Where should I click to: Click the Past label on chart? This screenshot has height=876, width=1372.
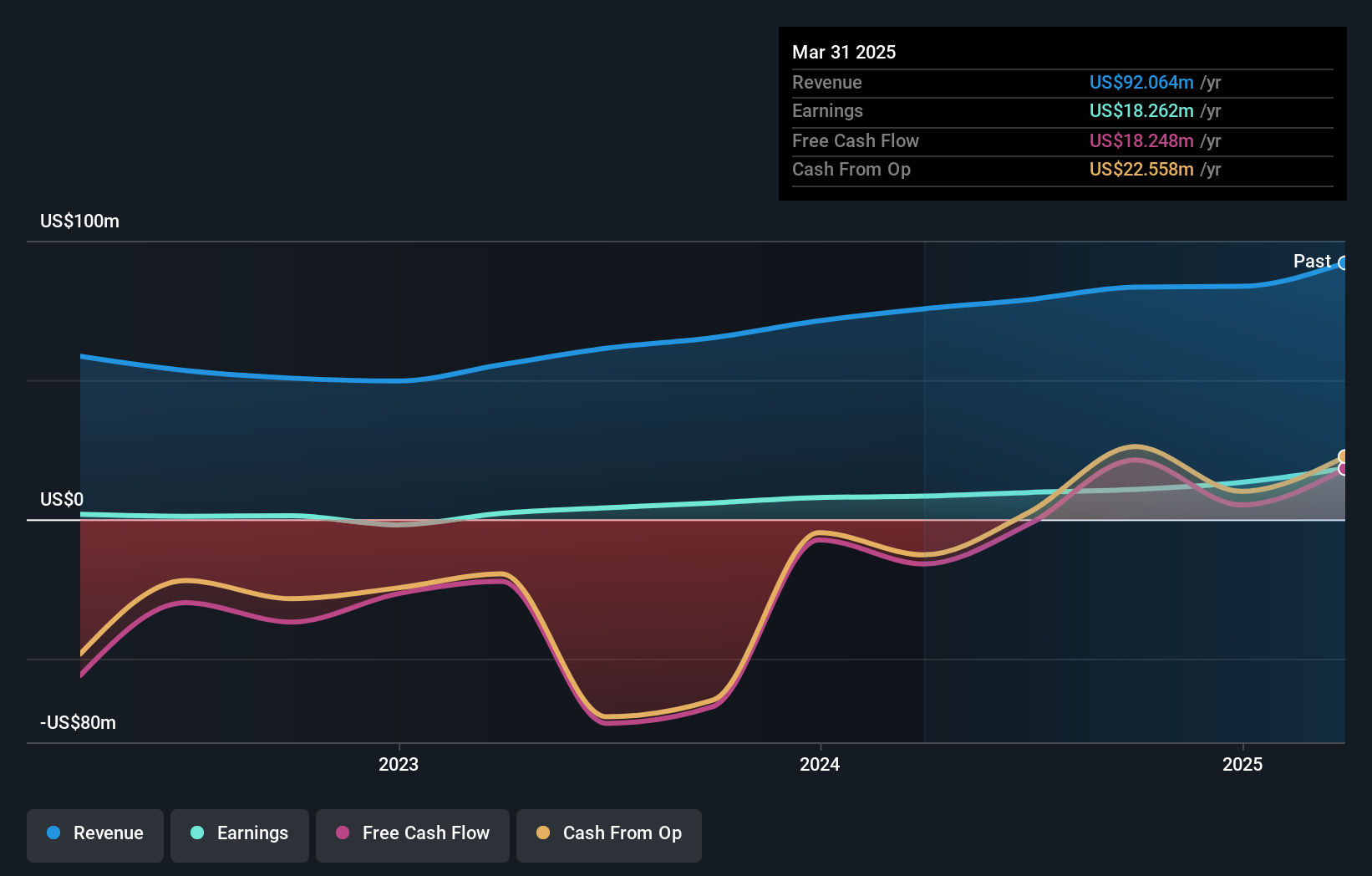coord(1312,262)
